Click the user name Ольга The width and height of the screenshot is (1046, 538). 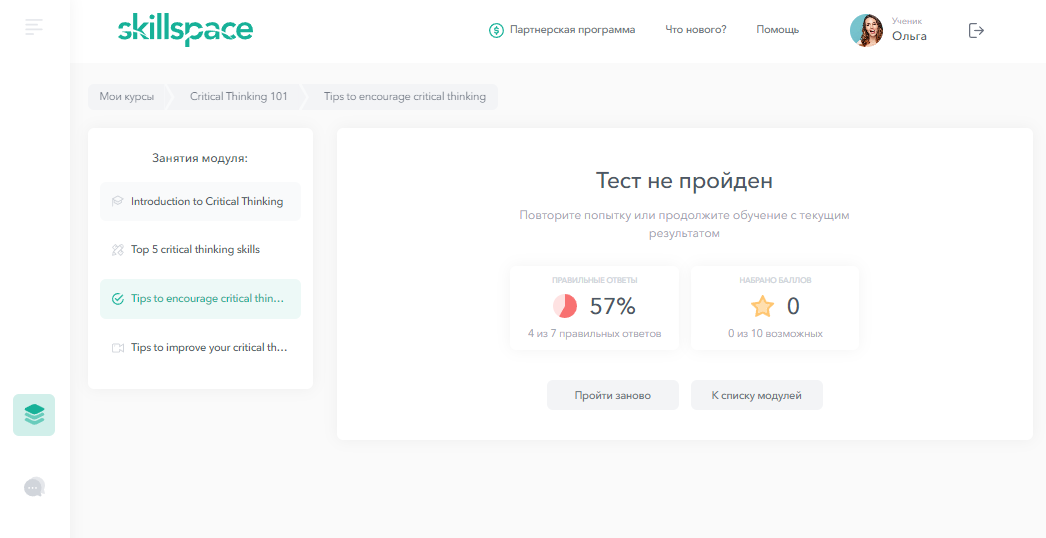909,36
